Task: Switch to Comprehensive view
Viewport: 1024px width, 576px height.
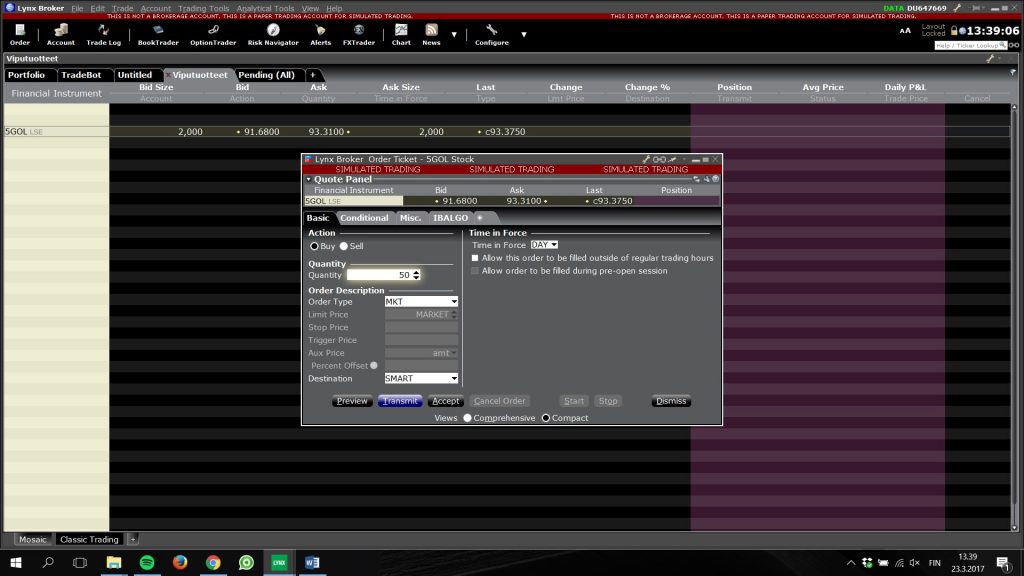Action: click(x=467, y=418)
